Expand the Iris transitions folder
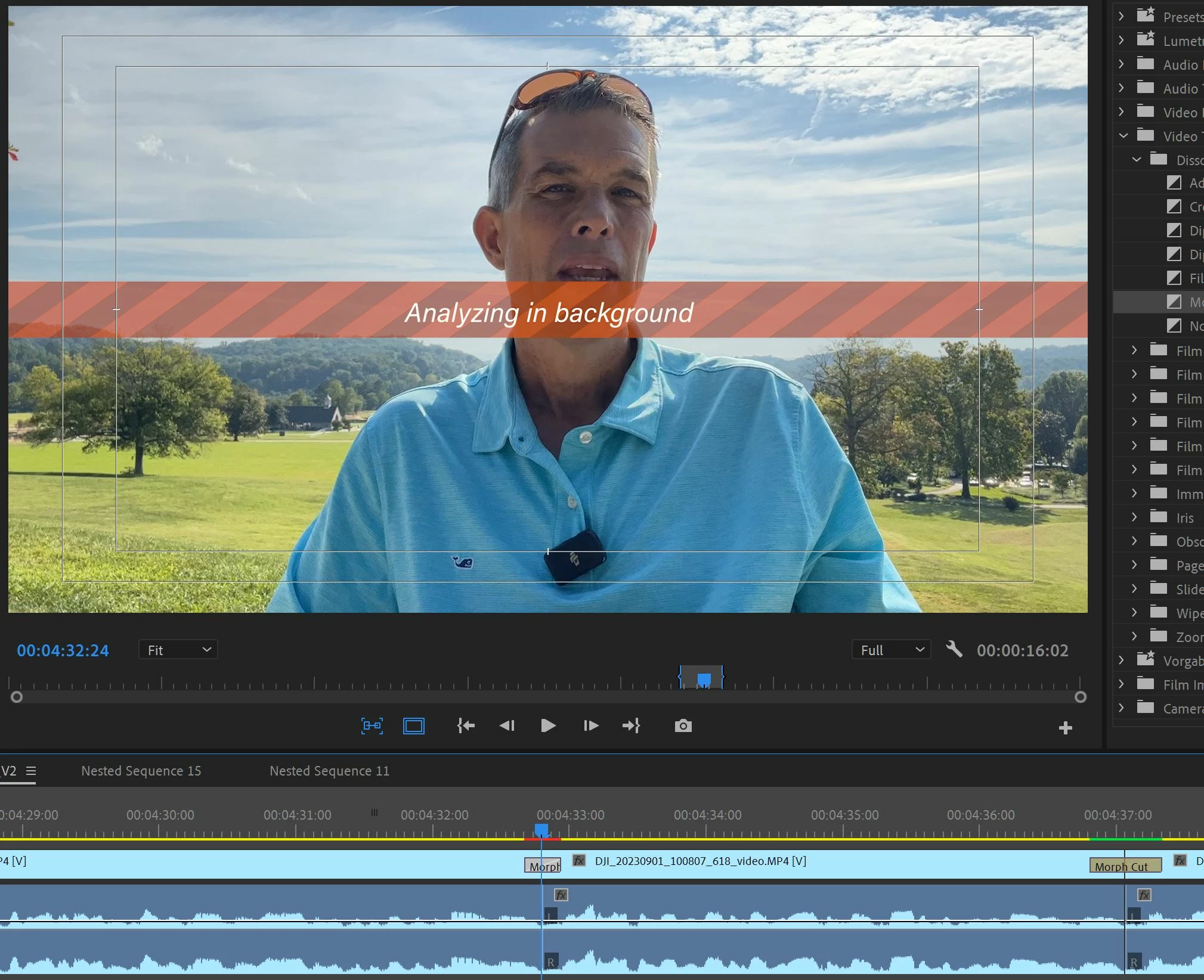Screen dimensions: 1204x980 pos(1134,517)
